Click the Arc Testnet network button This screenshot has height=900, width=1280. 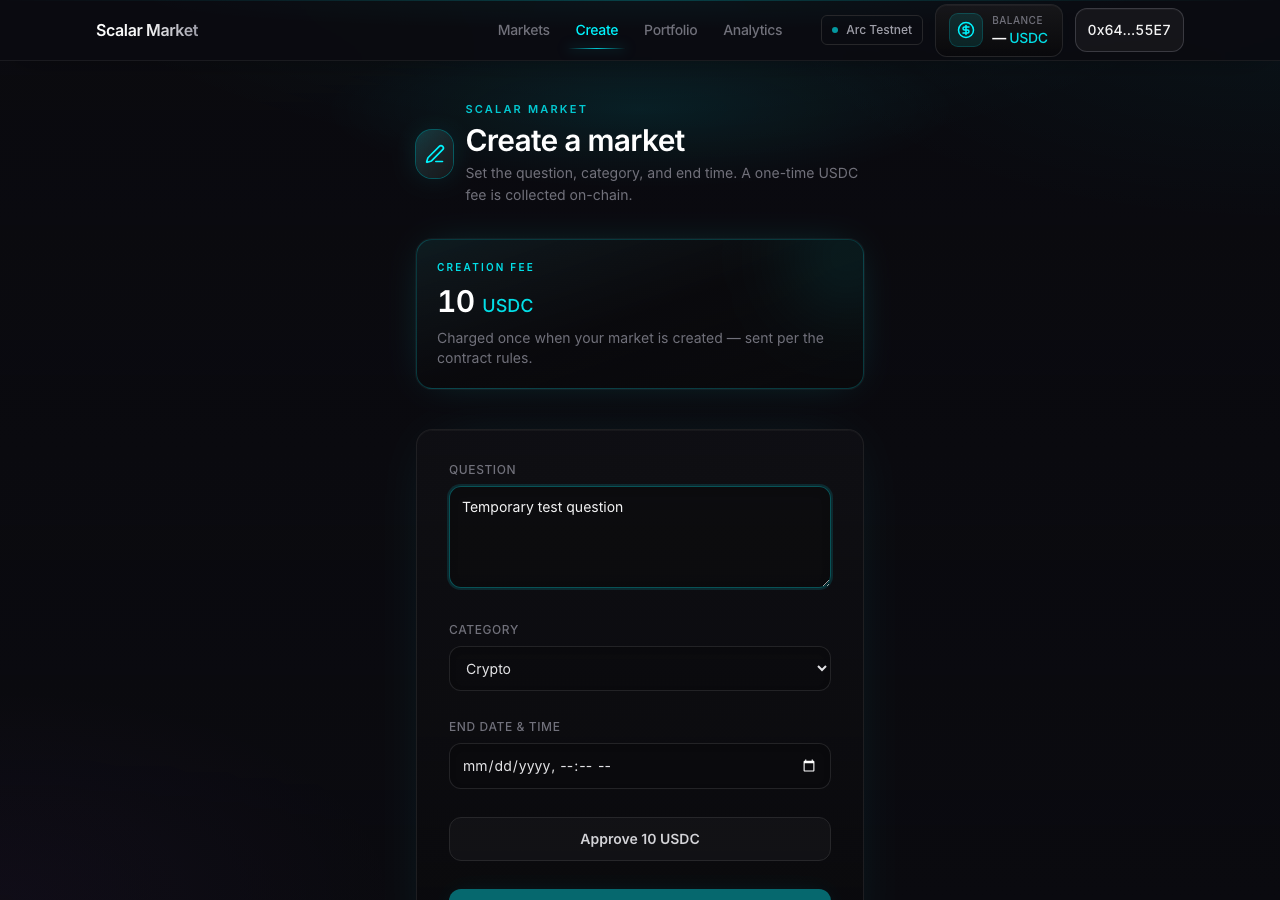tap(872, 30)
